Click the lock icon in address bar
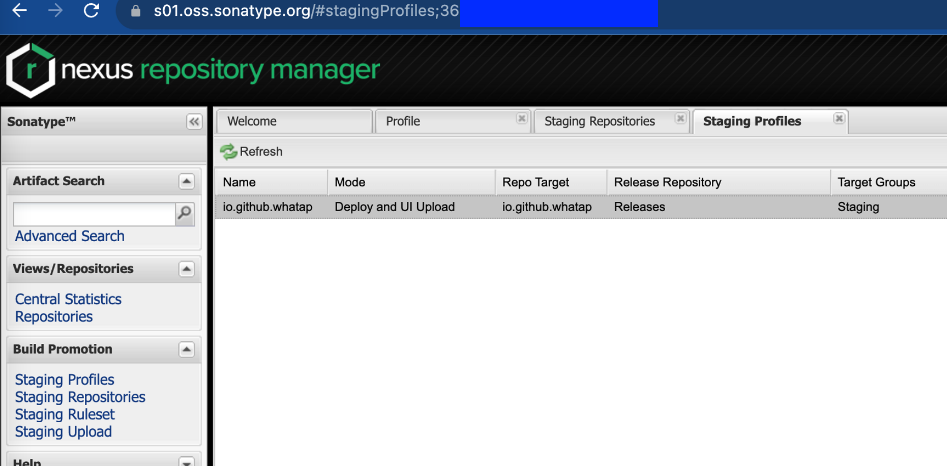This screenshot has width=947, height=466. click(135, 11)
